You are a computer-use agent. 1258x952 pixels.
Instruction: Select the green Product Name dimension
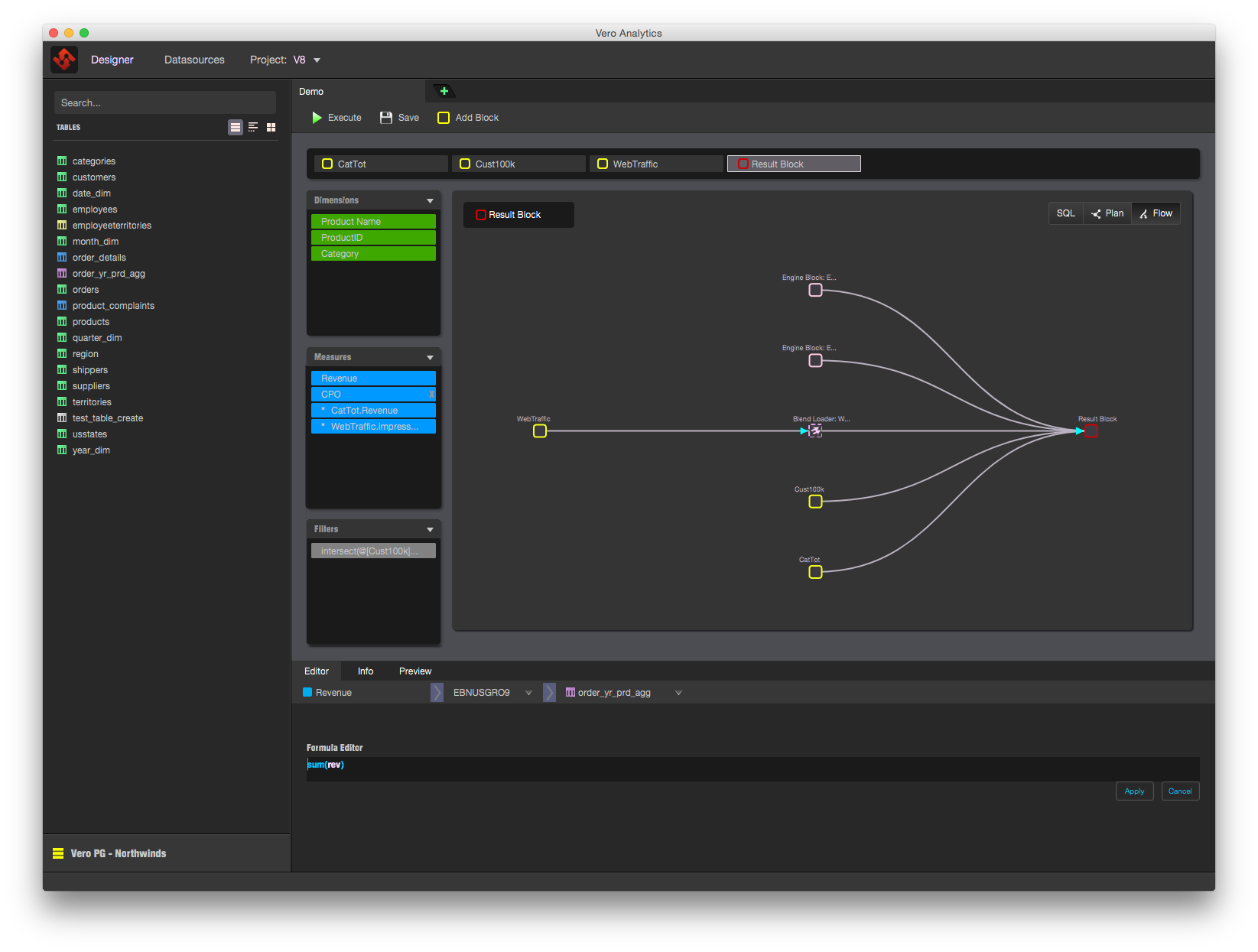pyautogui.click(x=373, y=222)
